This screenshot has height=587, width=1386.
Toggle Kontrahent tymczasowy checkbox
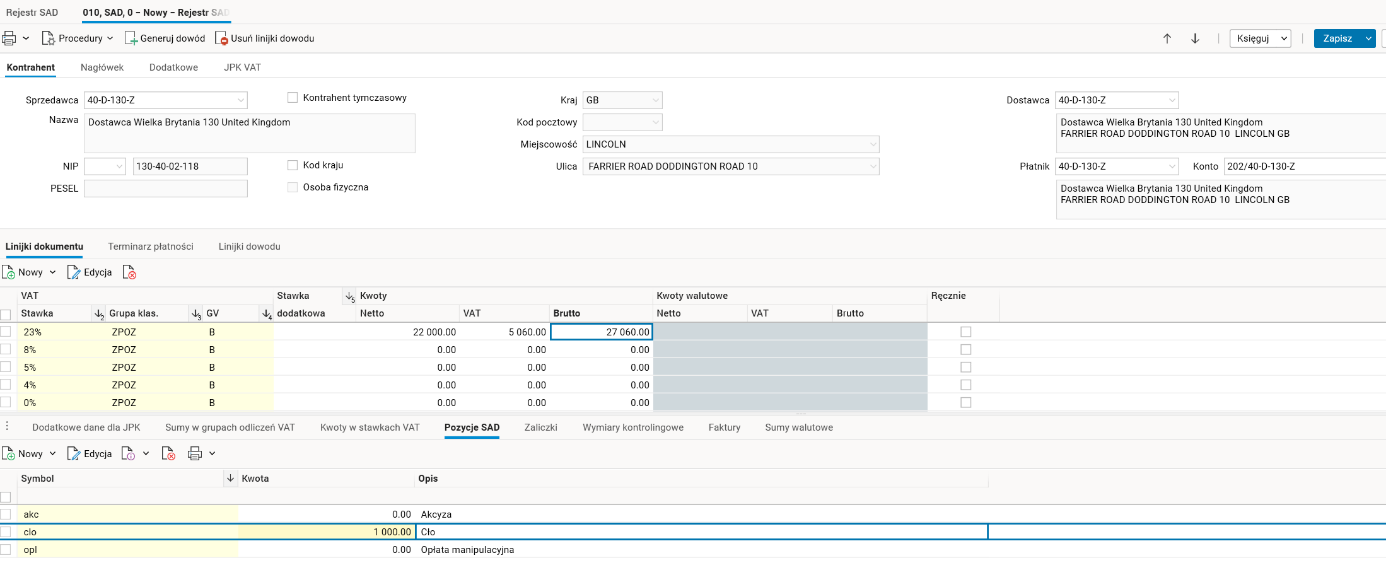(x=293, y=98)
